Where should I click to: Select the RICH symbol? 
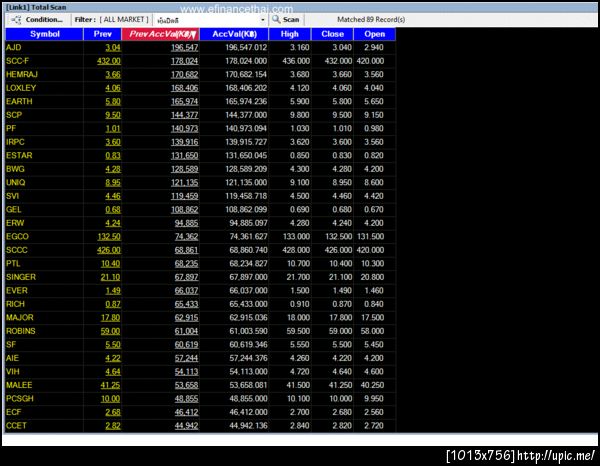[x=15, y=304]
